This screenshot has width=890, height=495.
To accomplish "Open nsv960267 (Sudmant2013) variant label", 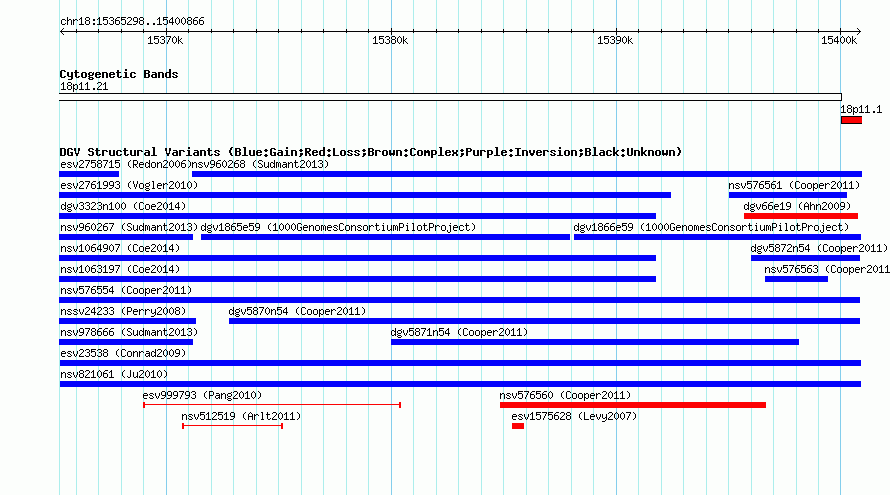I will 129,228.
